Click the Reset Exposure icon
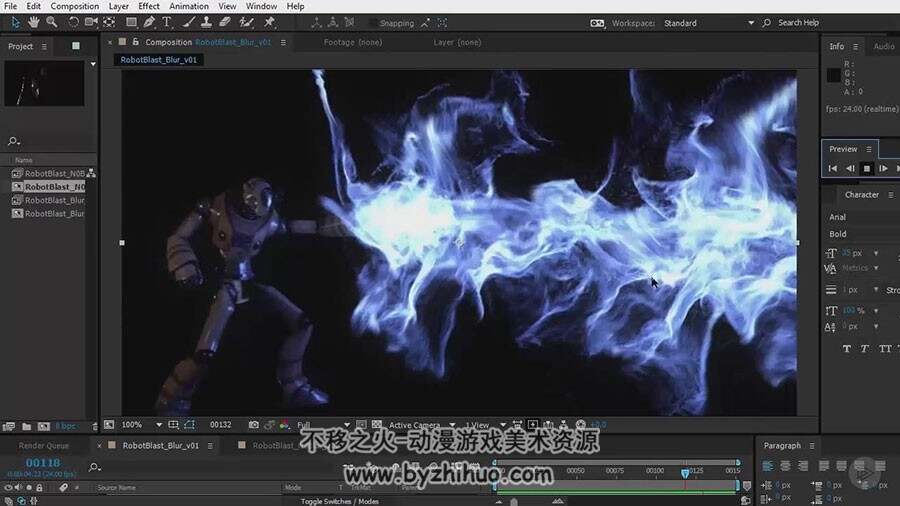The height and width of the screenshot is (506, 900). 580,425
